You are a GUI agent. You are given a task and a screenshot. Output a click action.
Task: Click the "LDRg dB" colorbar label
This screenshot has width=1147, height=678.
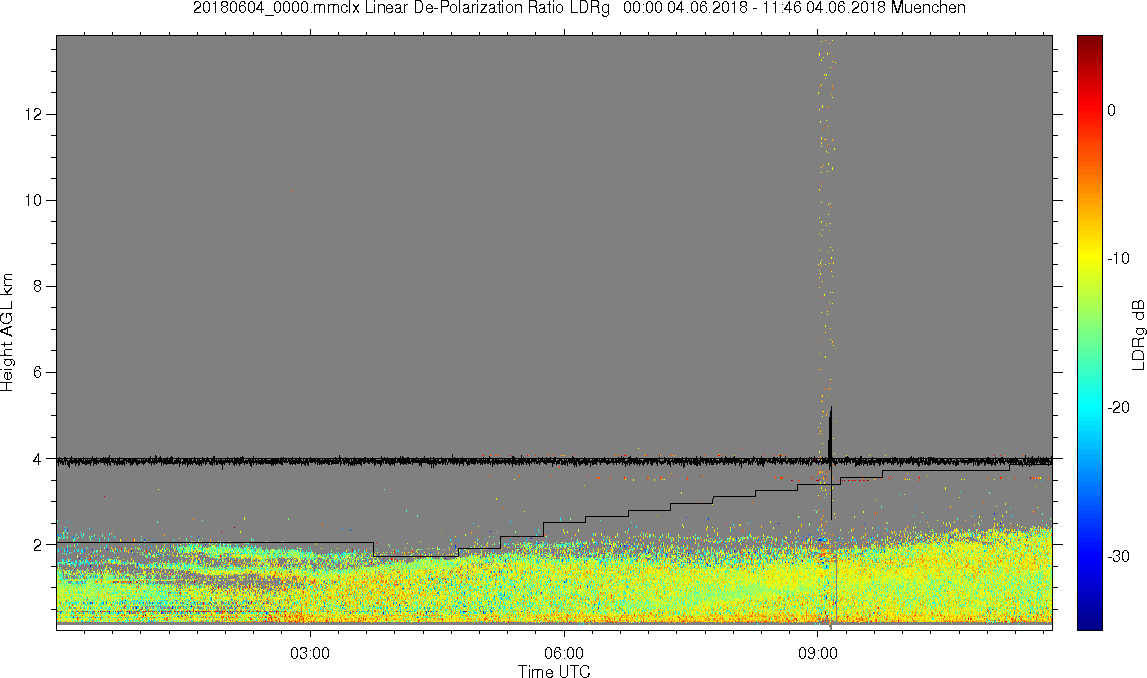click(1137, 334)
